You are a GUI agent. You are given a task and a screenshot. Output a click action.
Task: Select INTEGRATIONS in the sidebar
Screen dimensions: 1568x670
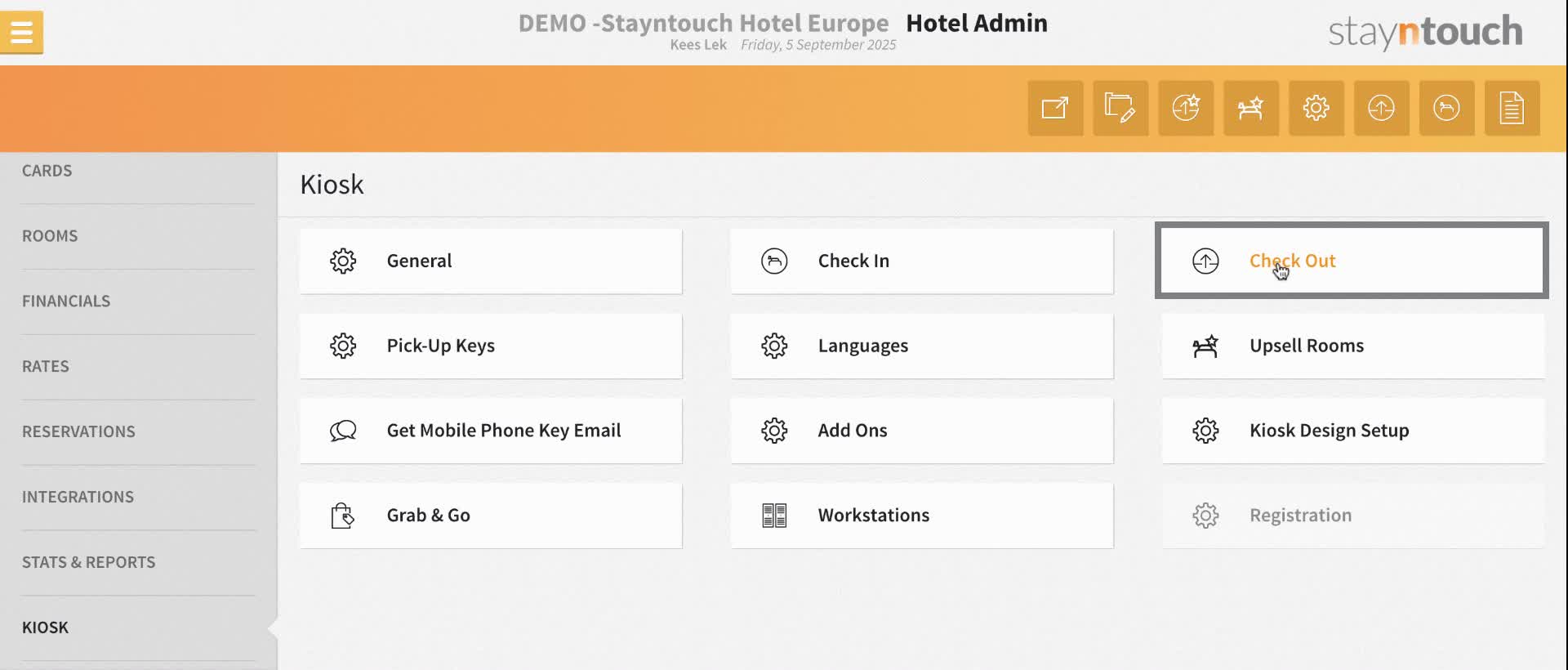tap(78, 498)
